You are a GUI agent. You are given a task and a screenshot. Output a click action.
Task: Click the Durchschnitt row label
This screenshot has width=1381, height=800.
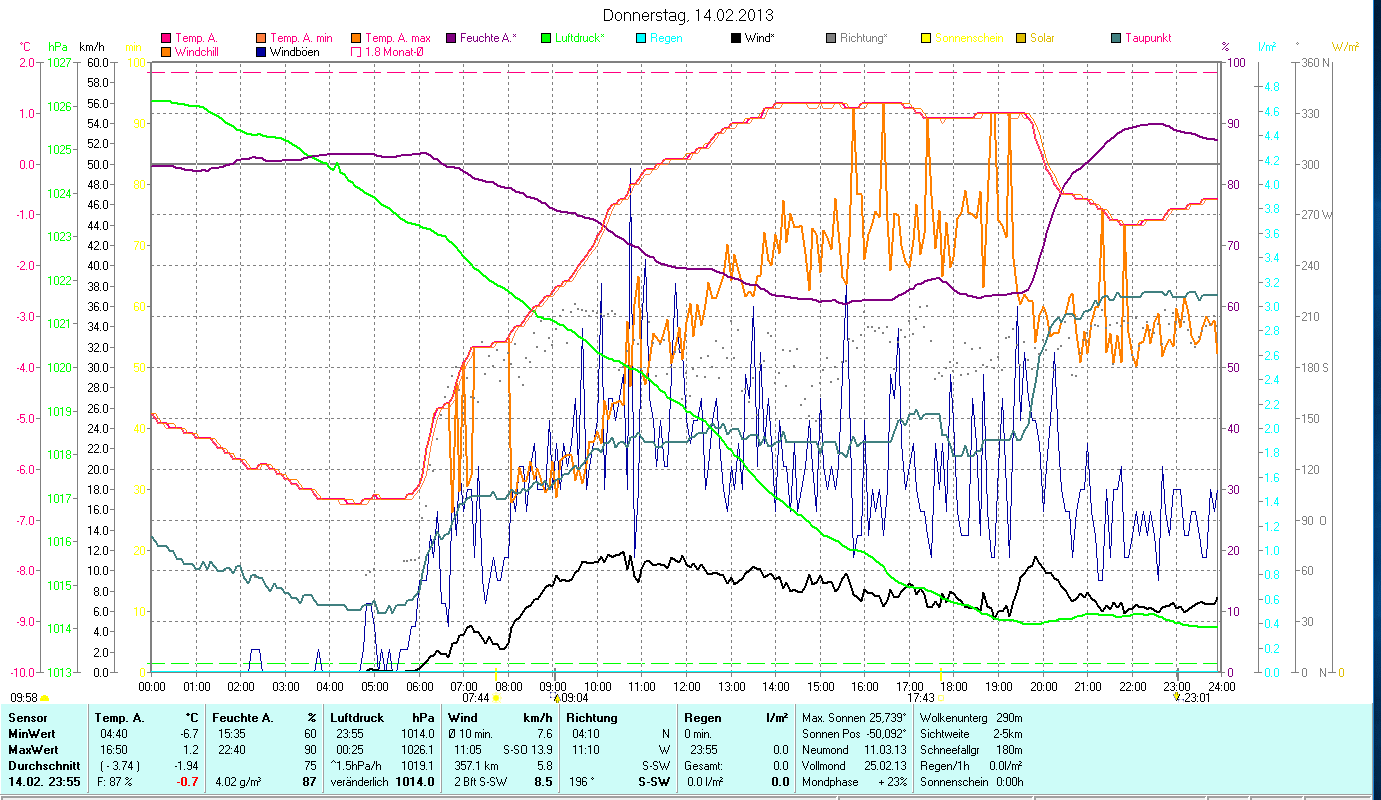[43, 766]
